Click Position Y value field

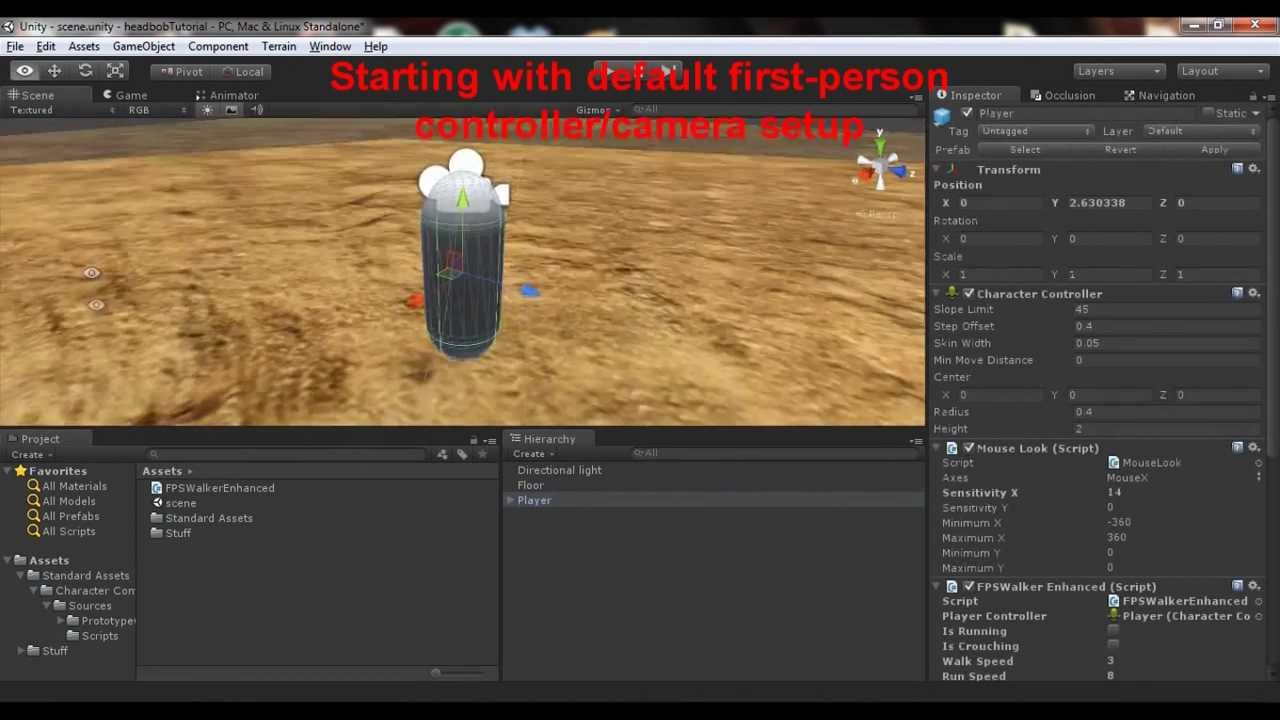coord(1109,203)
